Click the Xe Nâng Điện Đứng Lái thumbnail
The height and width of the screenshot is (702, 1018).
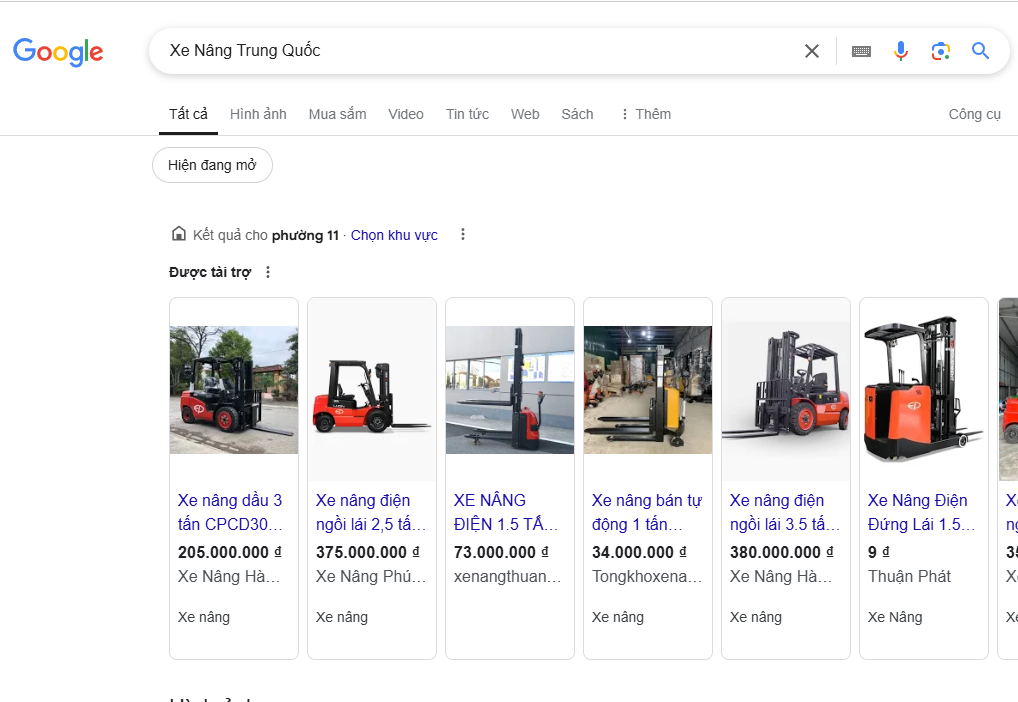(x=923, y=390)
